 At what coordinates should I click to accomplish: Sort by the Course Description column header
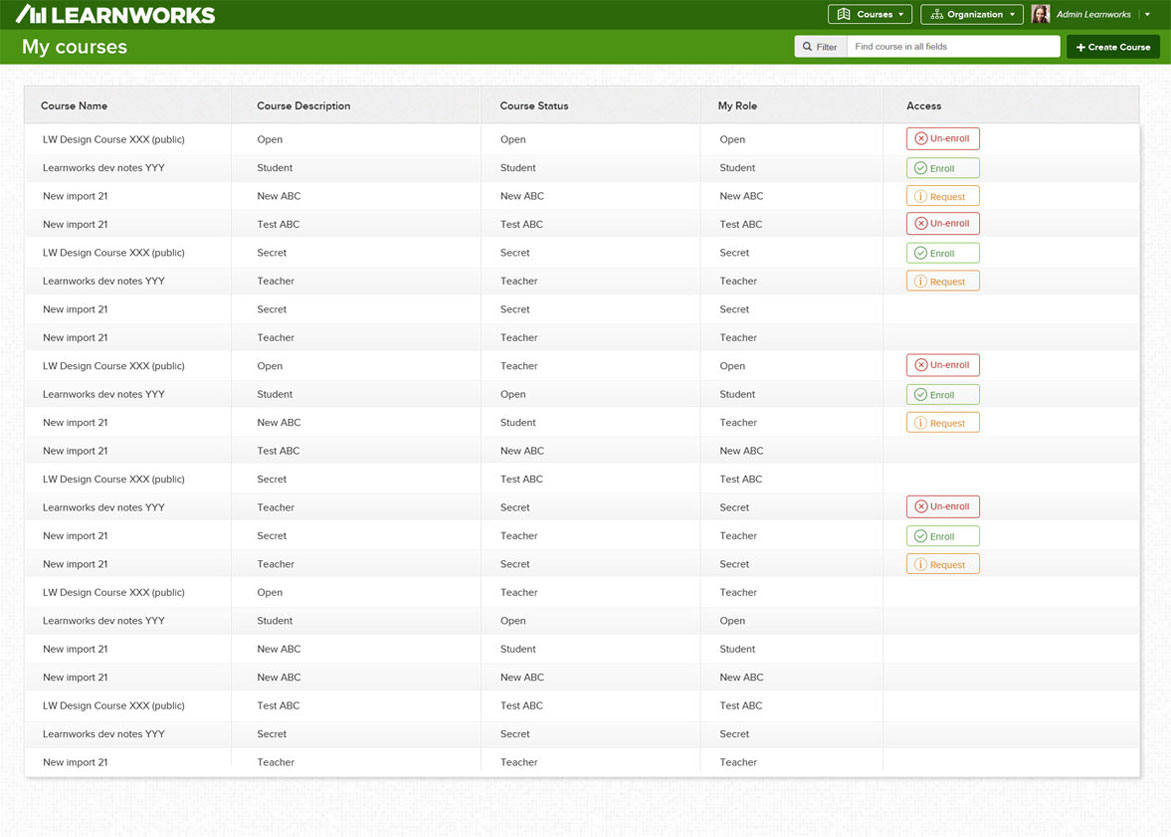(303, 106)
